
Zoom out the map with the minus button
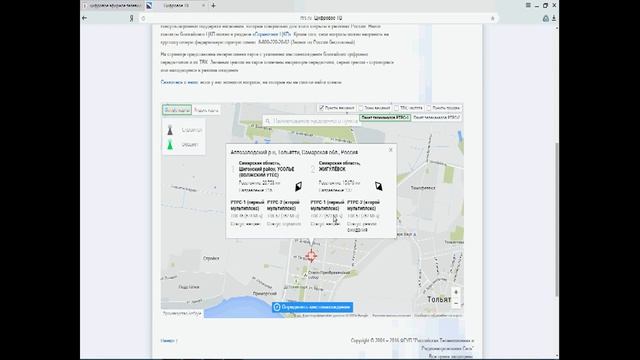(456, 303)
